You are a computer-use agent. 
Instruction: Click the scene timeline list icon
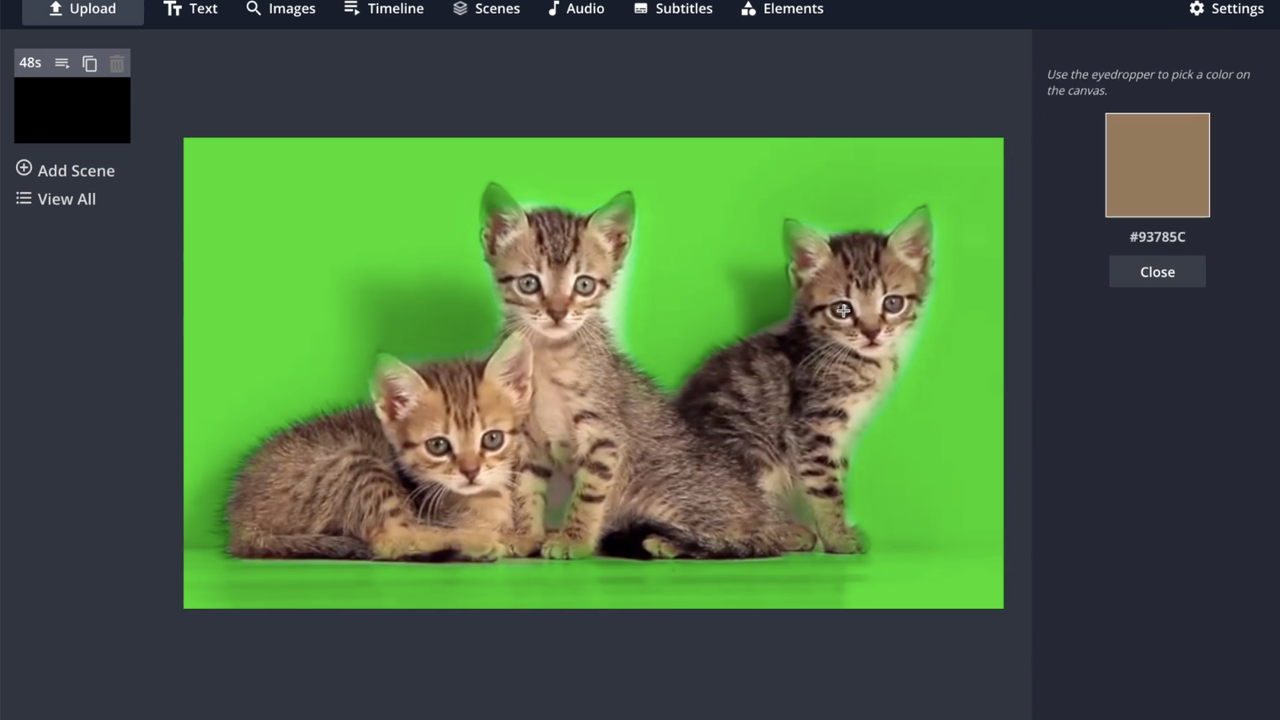tap(62, 63)
